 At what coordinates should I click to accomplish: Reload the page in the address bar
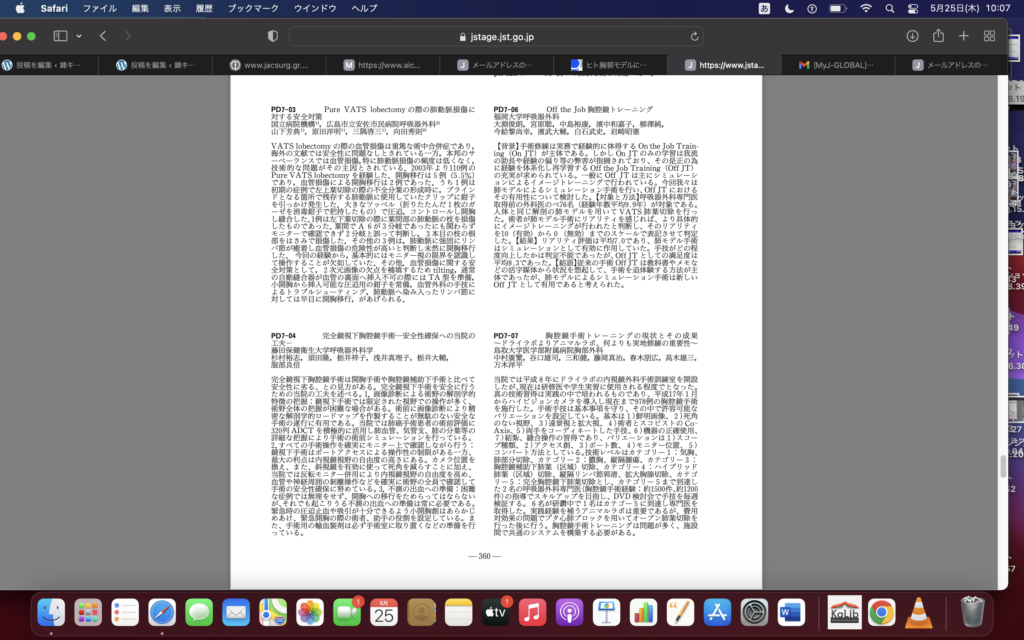pos(691,36)
